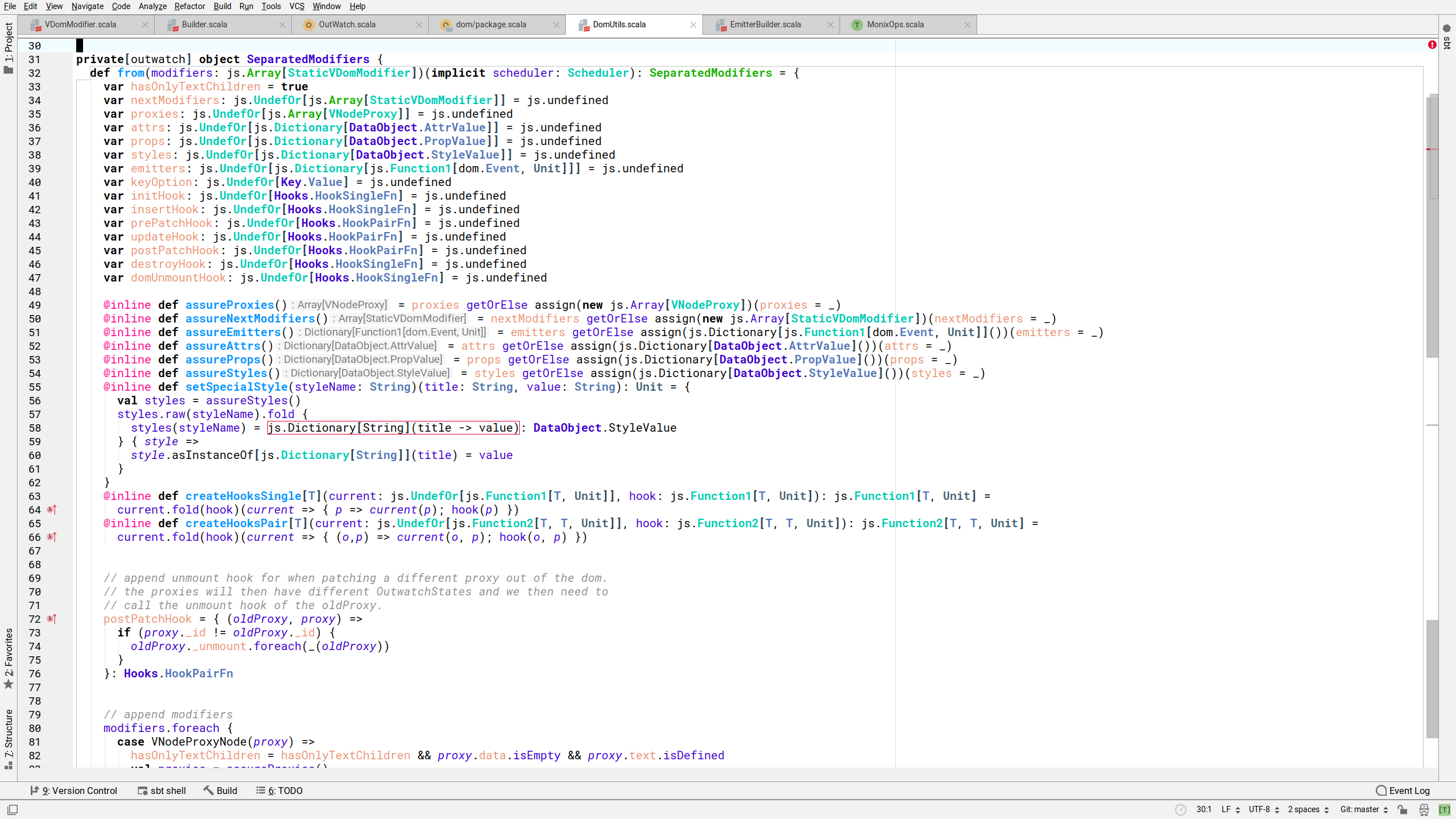Screen dimensions: 1456x819
Task: Open the Git: master branch dropdown
Action: tap(1363, 809)
